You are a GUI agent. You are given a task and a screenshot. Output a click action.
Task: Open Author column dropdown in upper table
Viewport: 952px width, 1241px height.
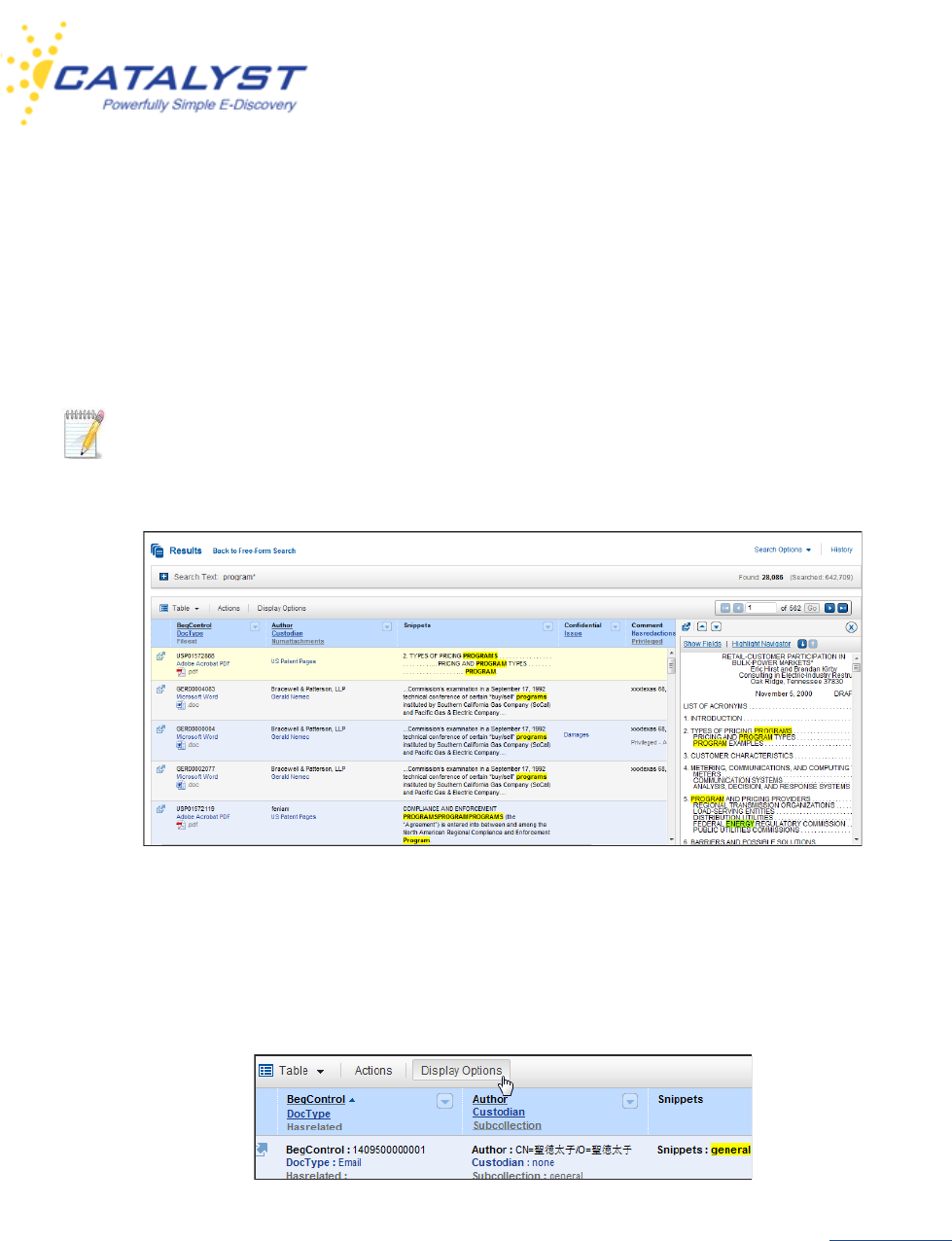point(387,627)
